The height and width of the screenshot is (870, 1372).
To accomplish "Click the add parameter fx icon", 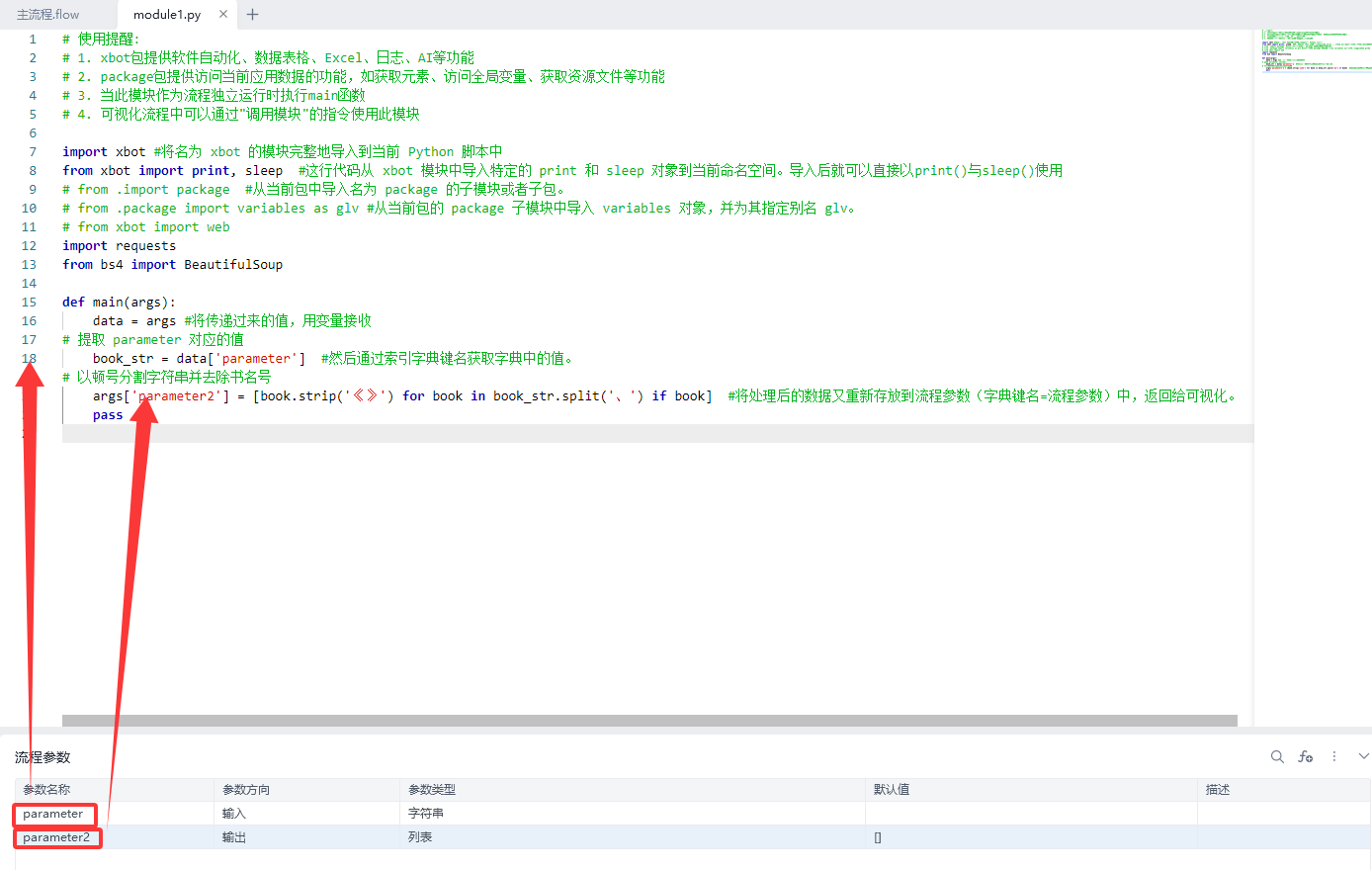I will pos(1306,756).
